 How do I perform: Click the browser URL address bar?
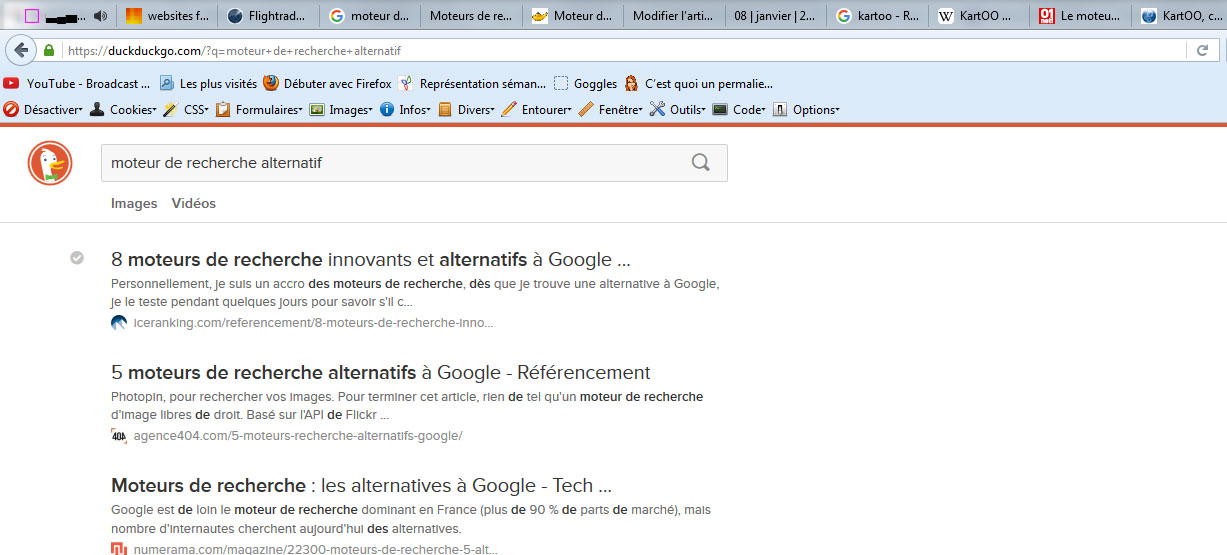[x=620, y=50]
